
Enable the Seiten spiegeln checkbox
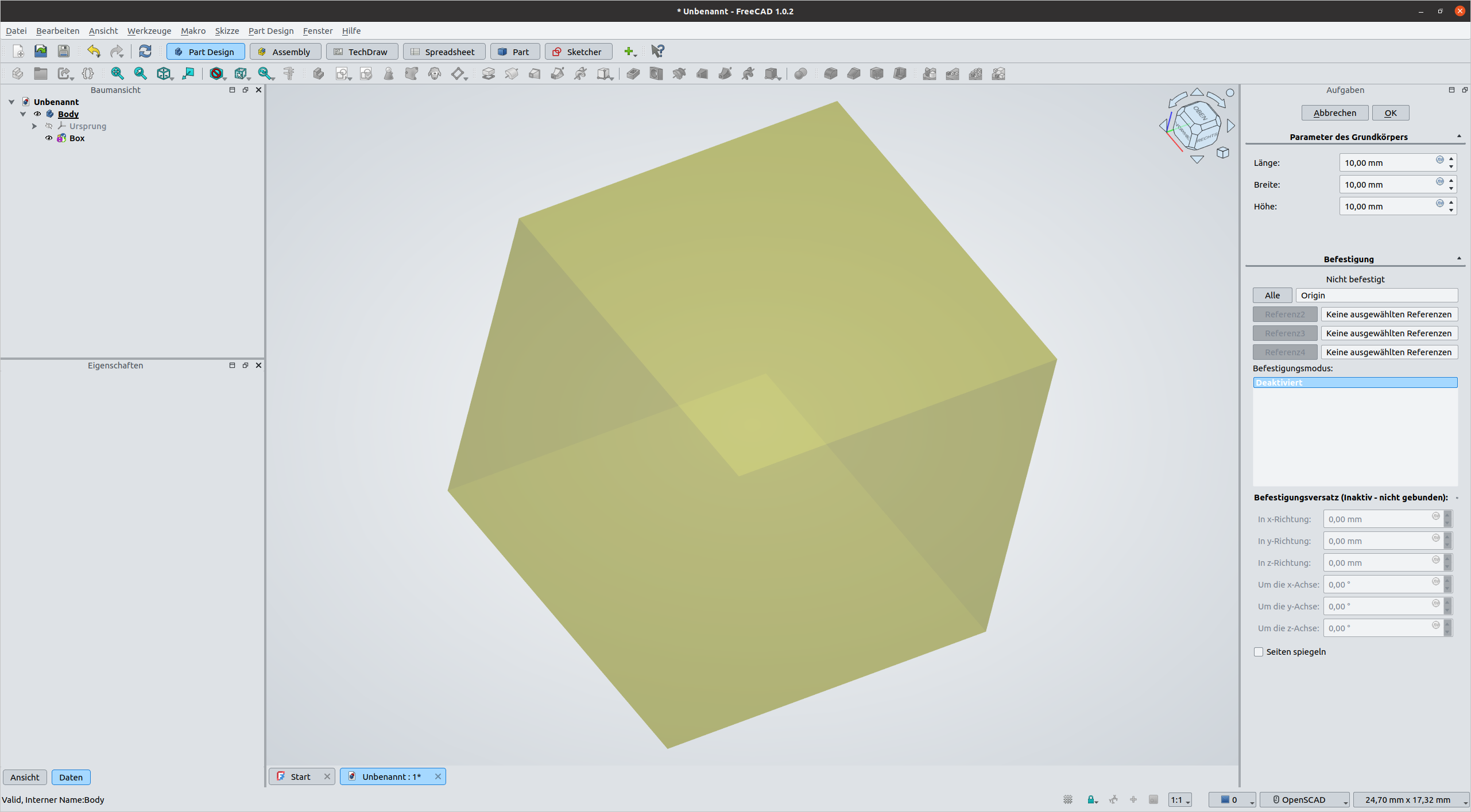tap(1259, 652)
